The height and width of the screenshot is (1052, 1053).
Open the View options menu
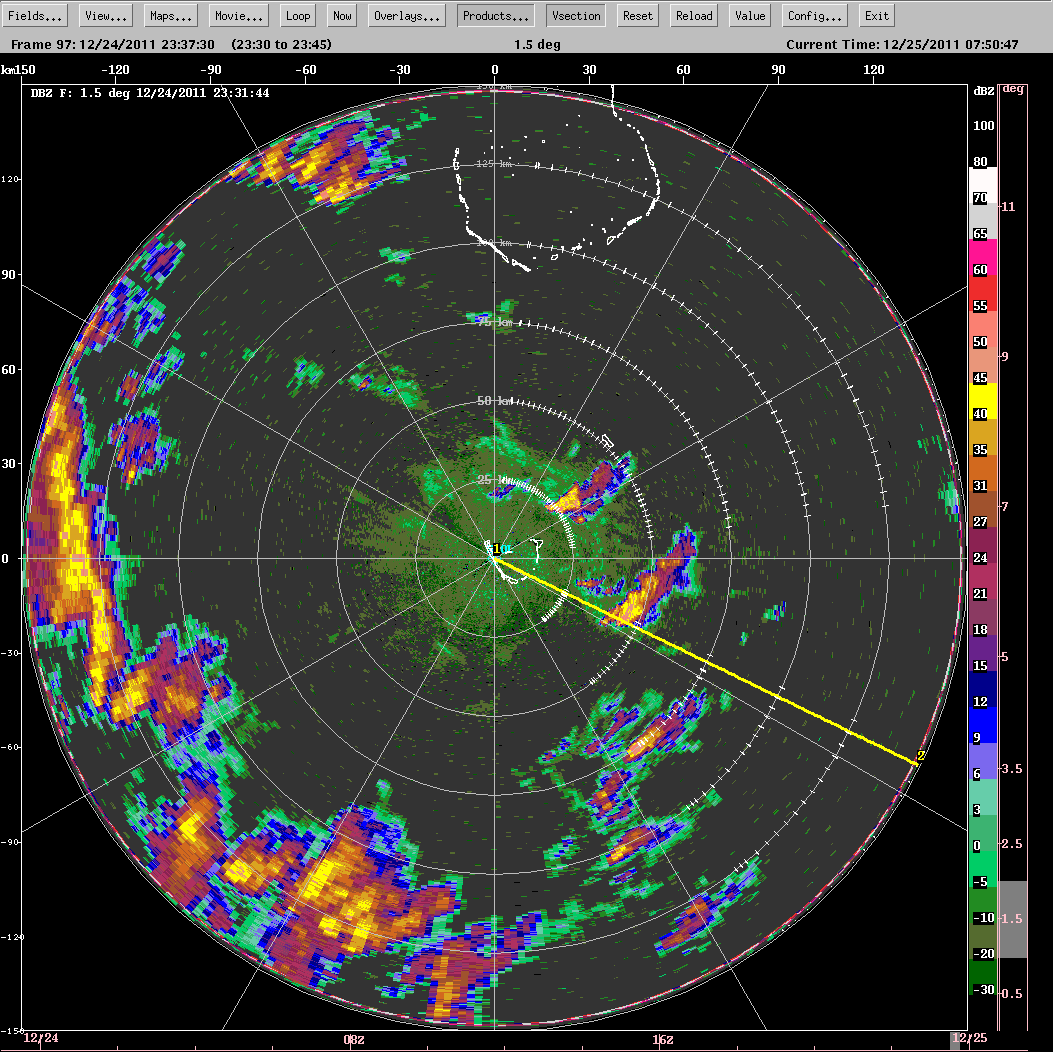click(105, 16)
